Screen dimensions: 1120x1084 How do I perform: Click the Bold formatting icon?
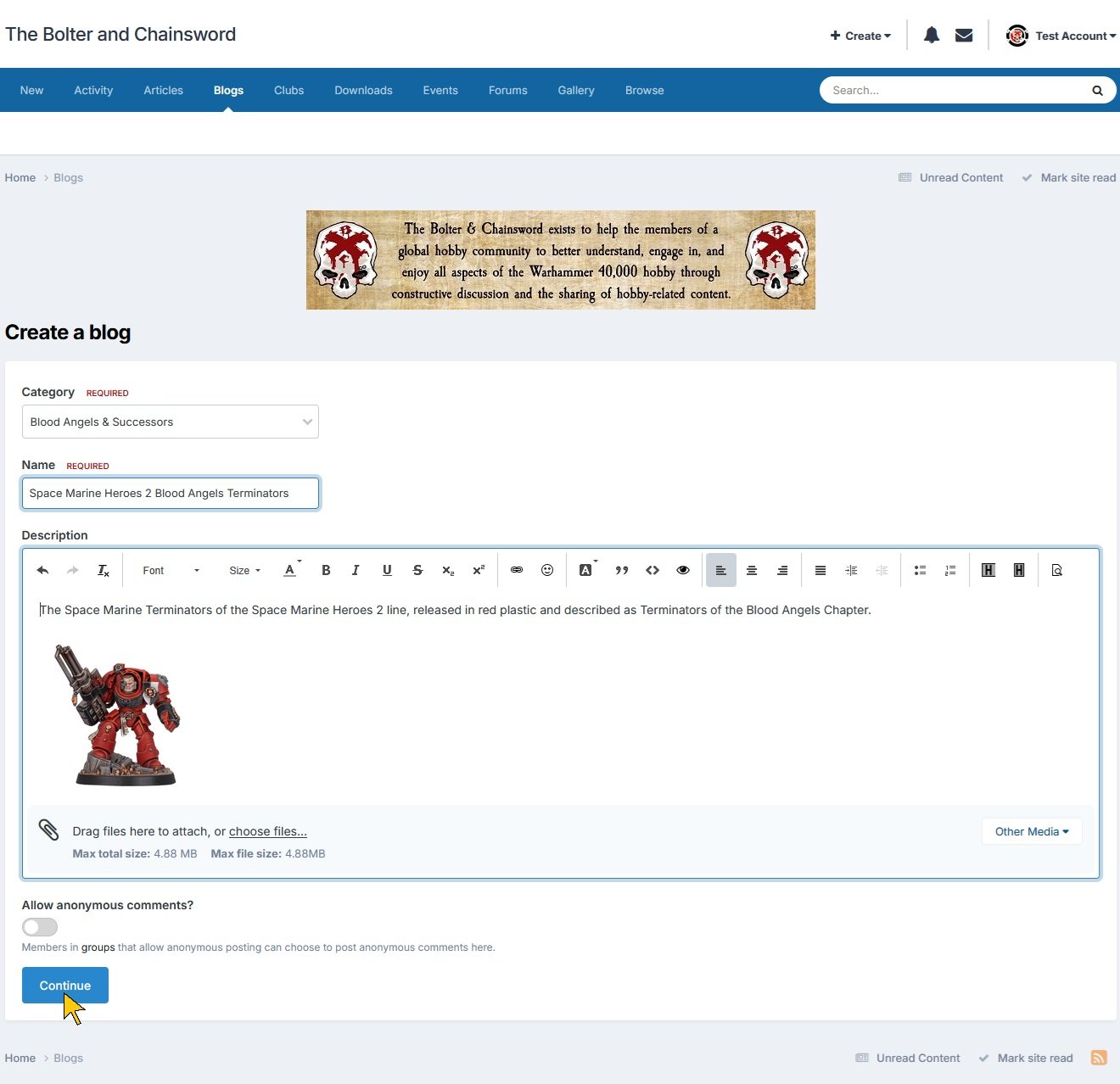click(x=326, y=571)
